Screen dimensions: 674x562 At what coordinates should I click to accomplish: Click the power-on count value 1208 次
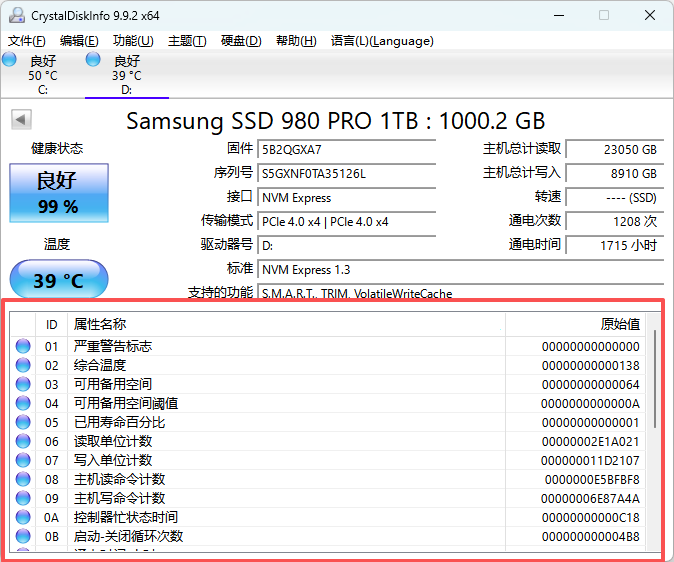click(x=615, y=222)
